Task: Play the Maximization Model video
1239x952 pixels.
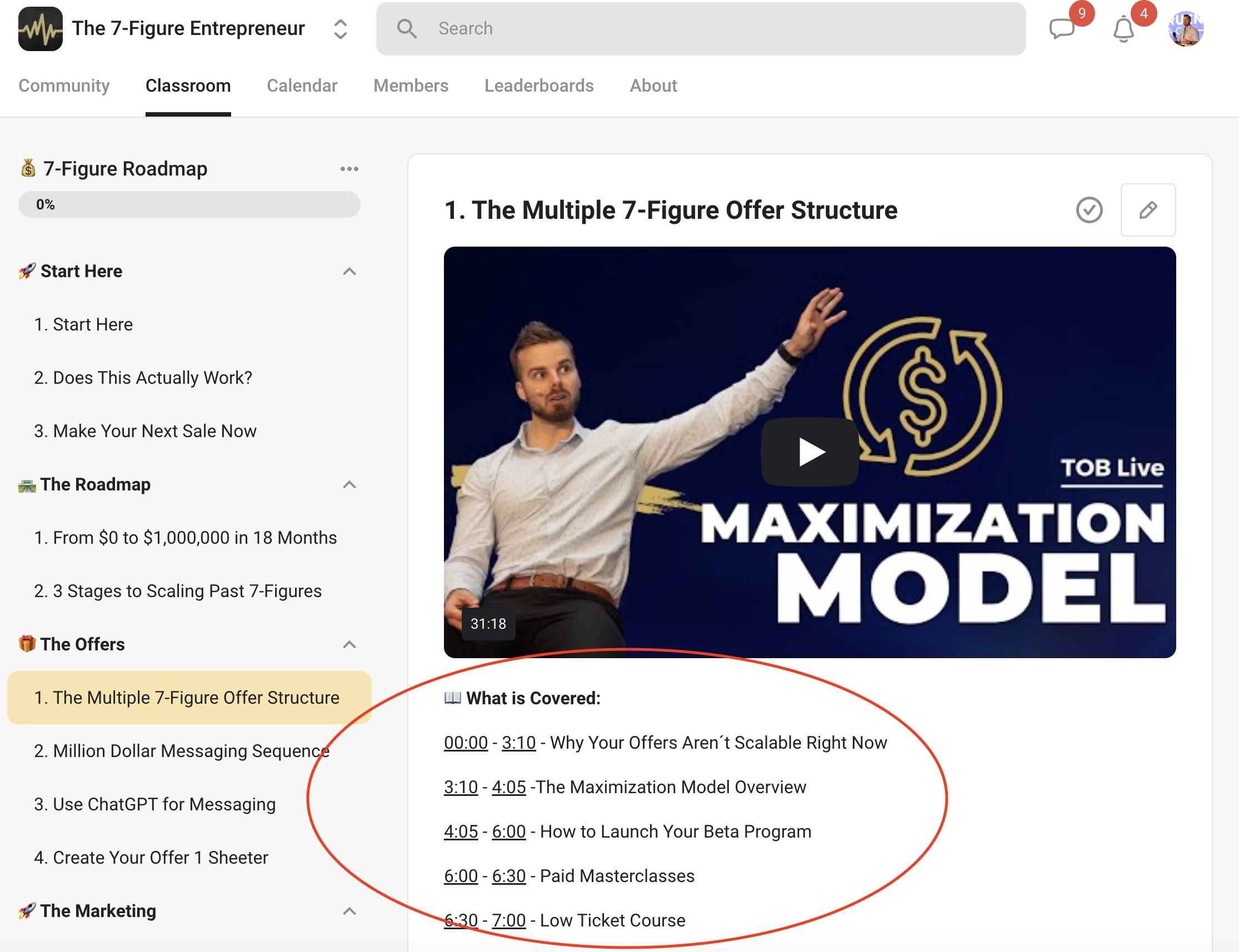Action: click(810, 452)
